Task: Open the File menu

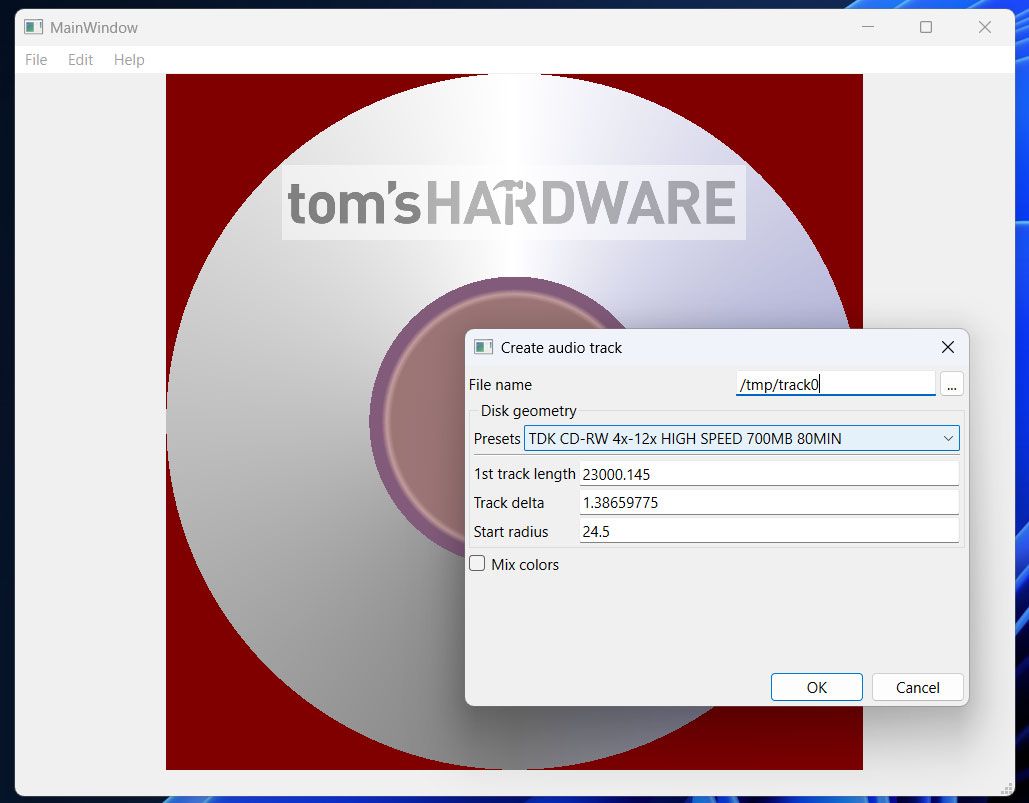Action: (35, 60)
